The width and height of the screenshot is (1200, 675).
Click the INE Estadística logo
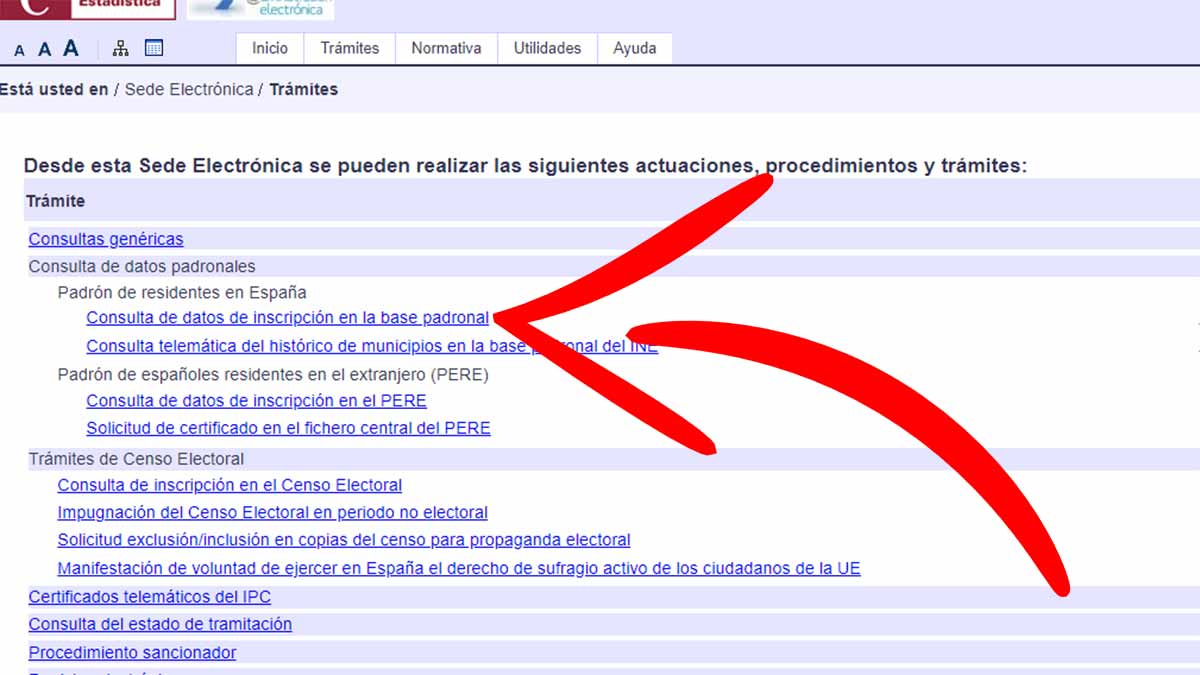pos(90,8)
